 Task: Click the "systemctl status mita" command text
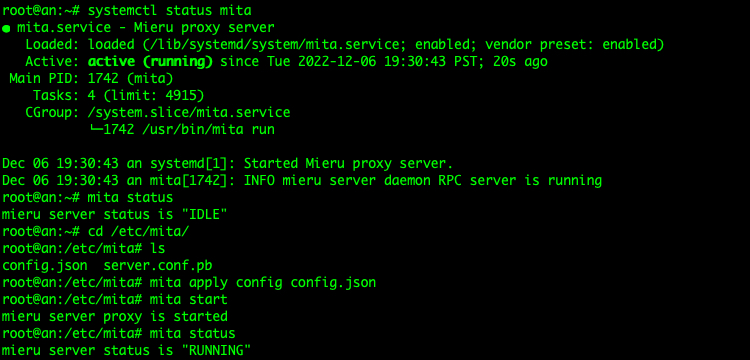(170, 11)
